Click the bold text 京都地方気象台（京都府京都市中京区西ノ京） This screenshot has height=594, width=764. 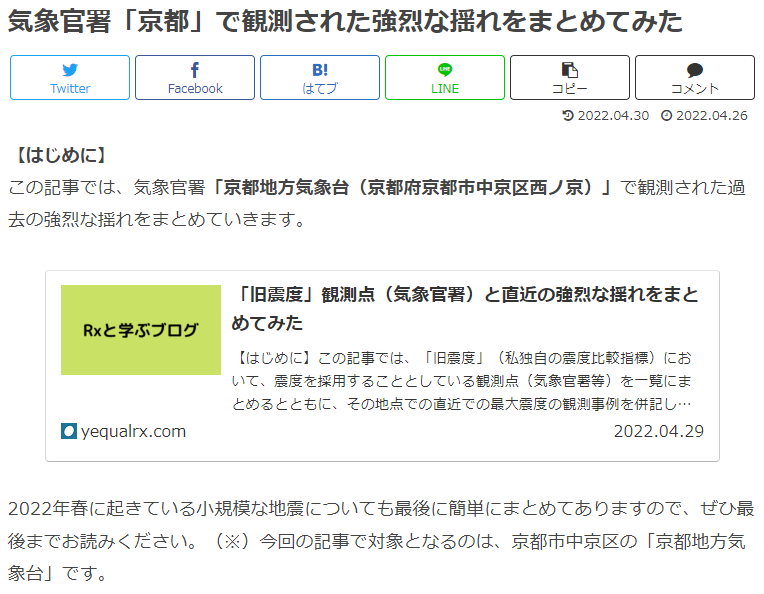coord(412,188)
